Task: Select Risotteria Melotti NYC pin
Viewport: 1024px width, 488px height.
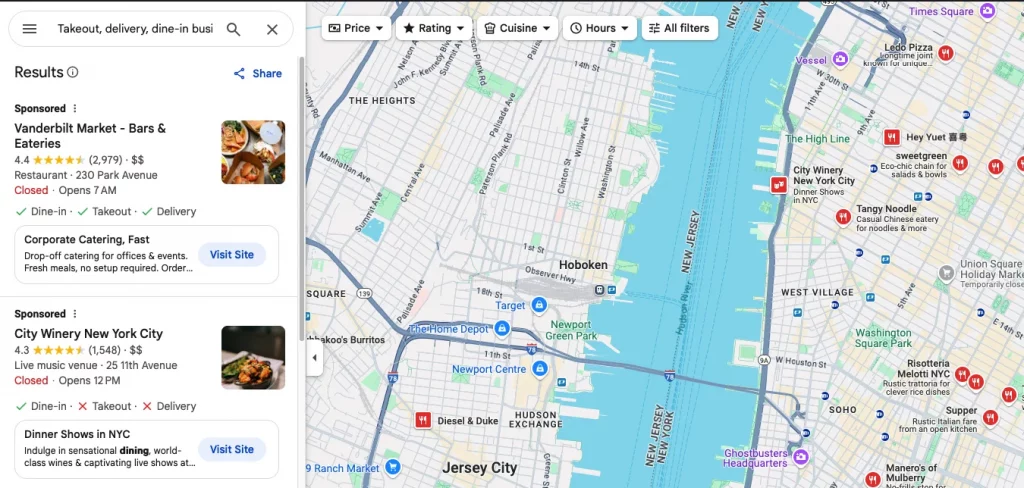Action: pos(961,374)
